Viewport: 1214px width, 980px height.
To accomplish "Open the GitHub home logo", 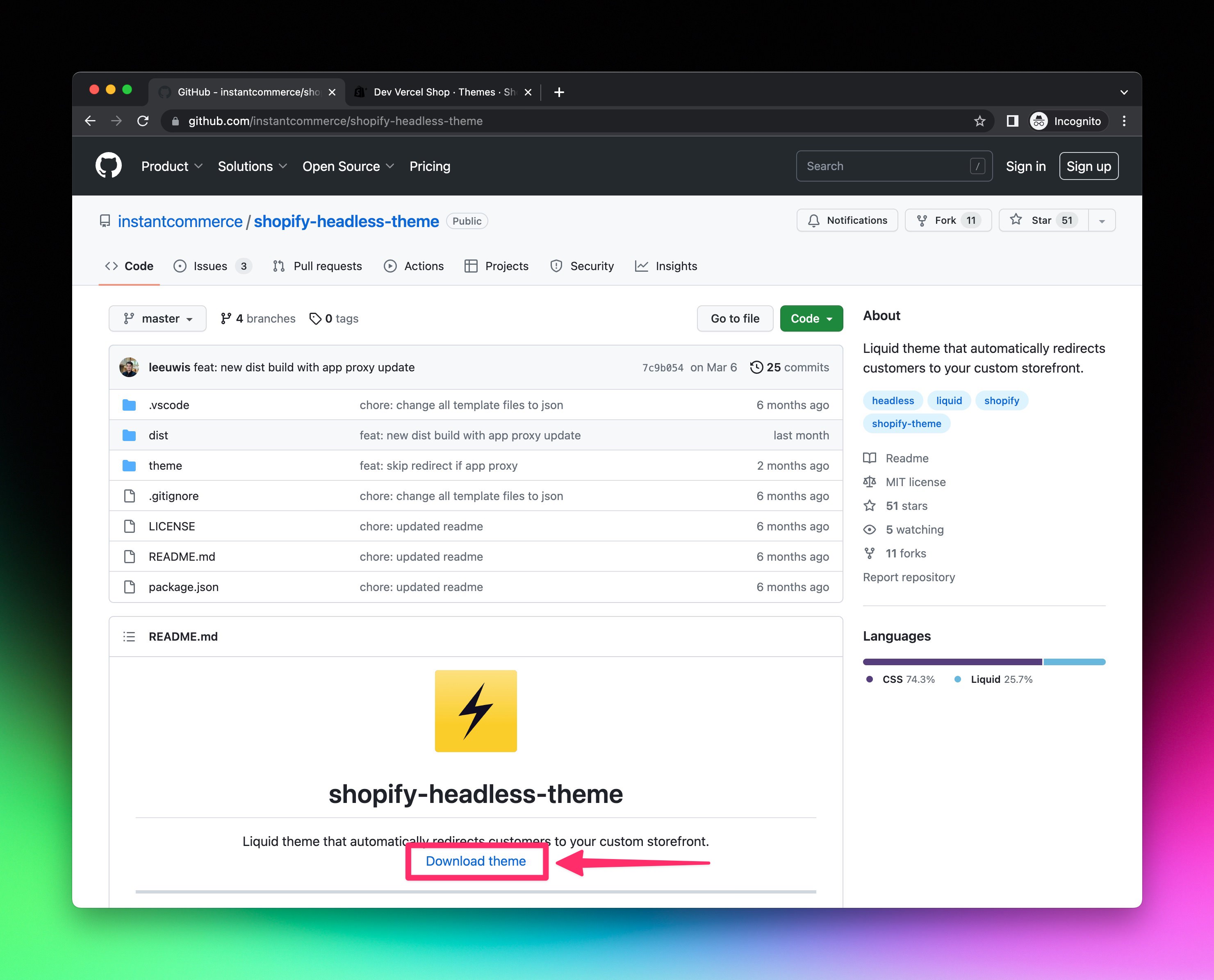I will point(108,166).
